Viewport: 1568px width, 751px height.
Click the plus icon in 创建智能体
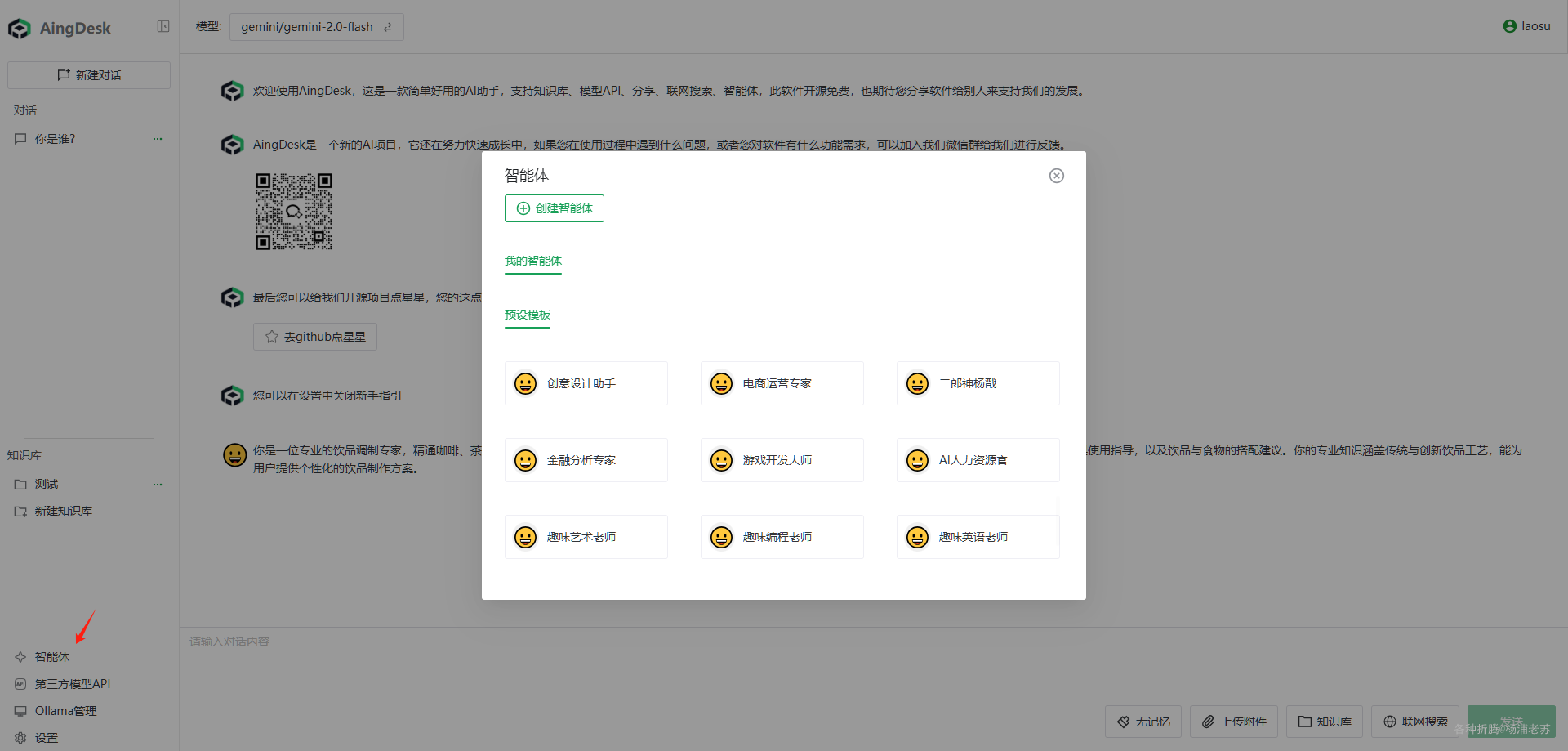(523, 208)
